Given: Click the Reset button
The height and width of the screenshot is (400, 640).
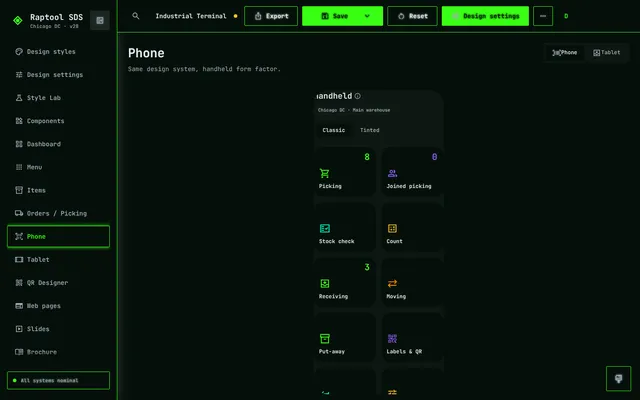Looking at the screenshot, I should click(412, 16).
